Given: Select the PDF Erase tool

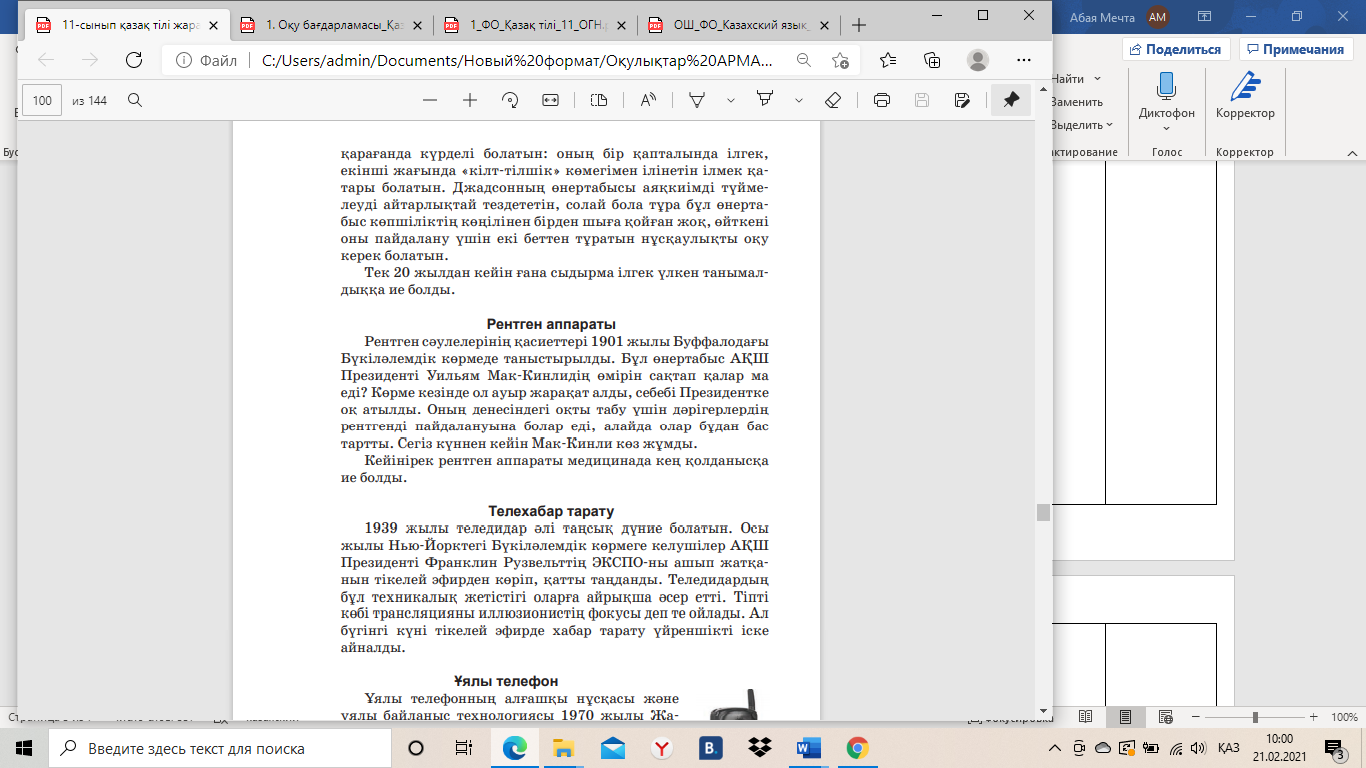Looking at the screenshot, I should point(832,100).
